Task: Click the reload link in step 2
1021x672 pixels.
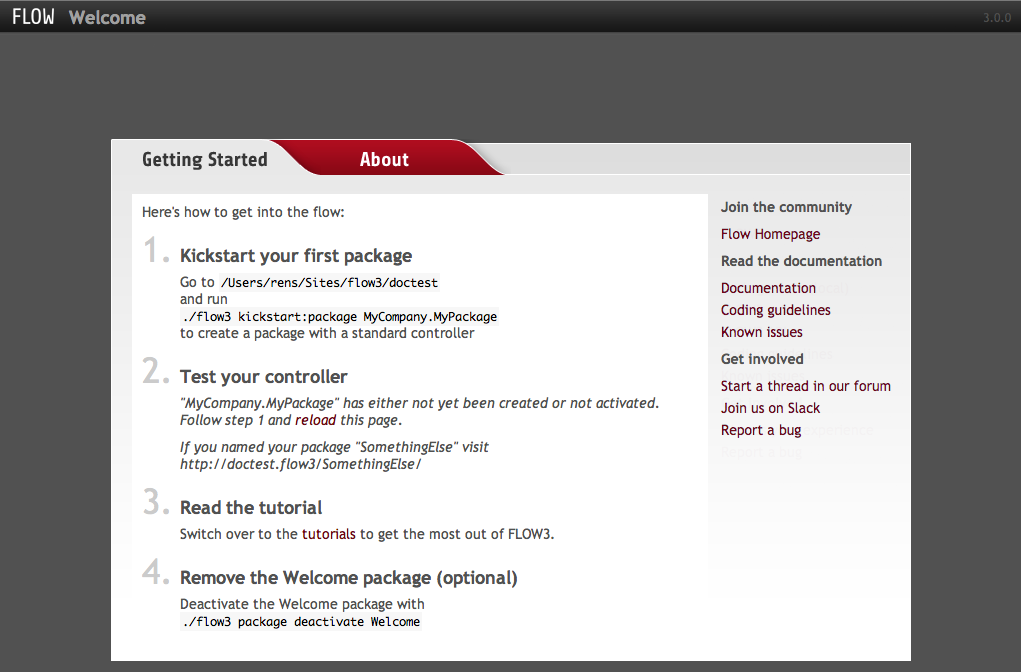Action: [315, 420]
